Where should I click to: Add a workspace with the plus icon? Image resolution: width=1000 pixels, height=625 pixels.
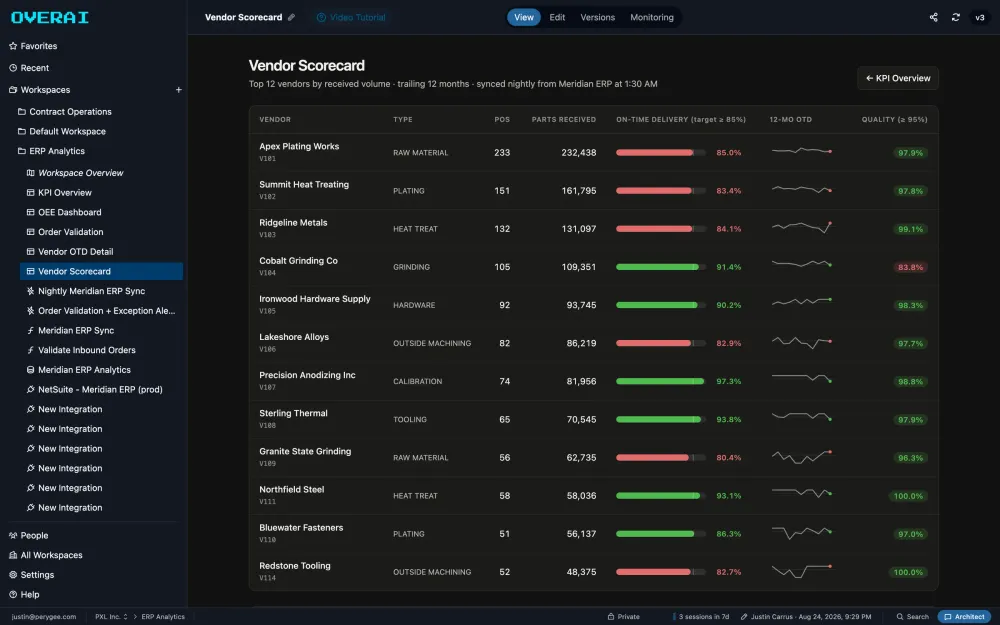pos(179,90)
